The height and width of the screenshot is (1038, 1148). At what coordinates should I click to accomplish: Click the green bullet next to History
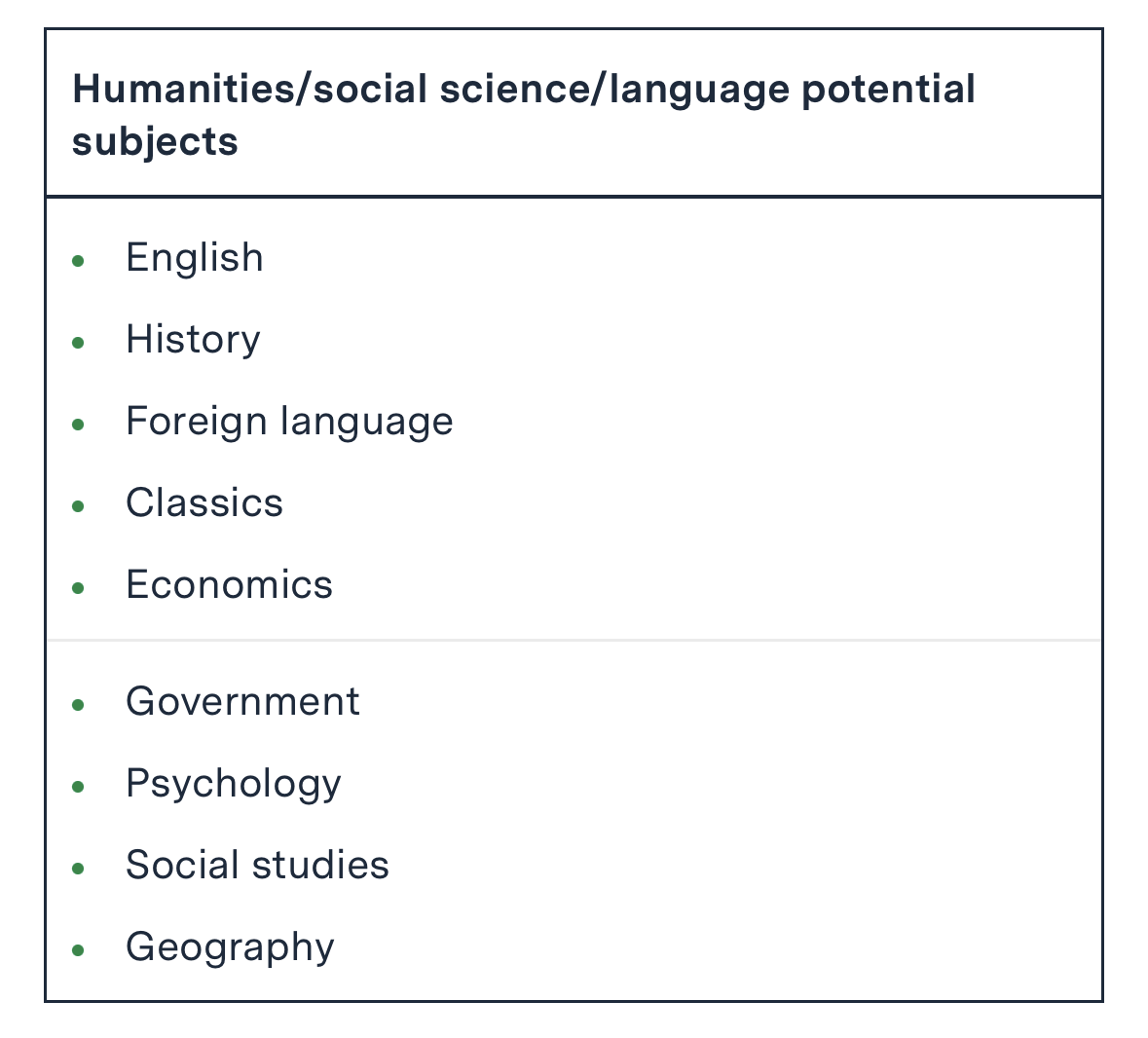pyautogui.click(x=79, y=343)
